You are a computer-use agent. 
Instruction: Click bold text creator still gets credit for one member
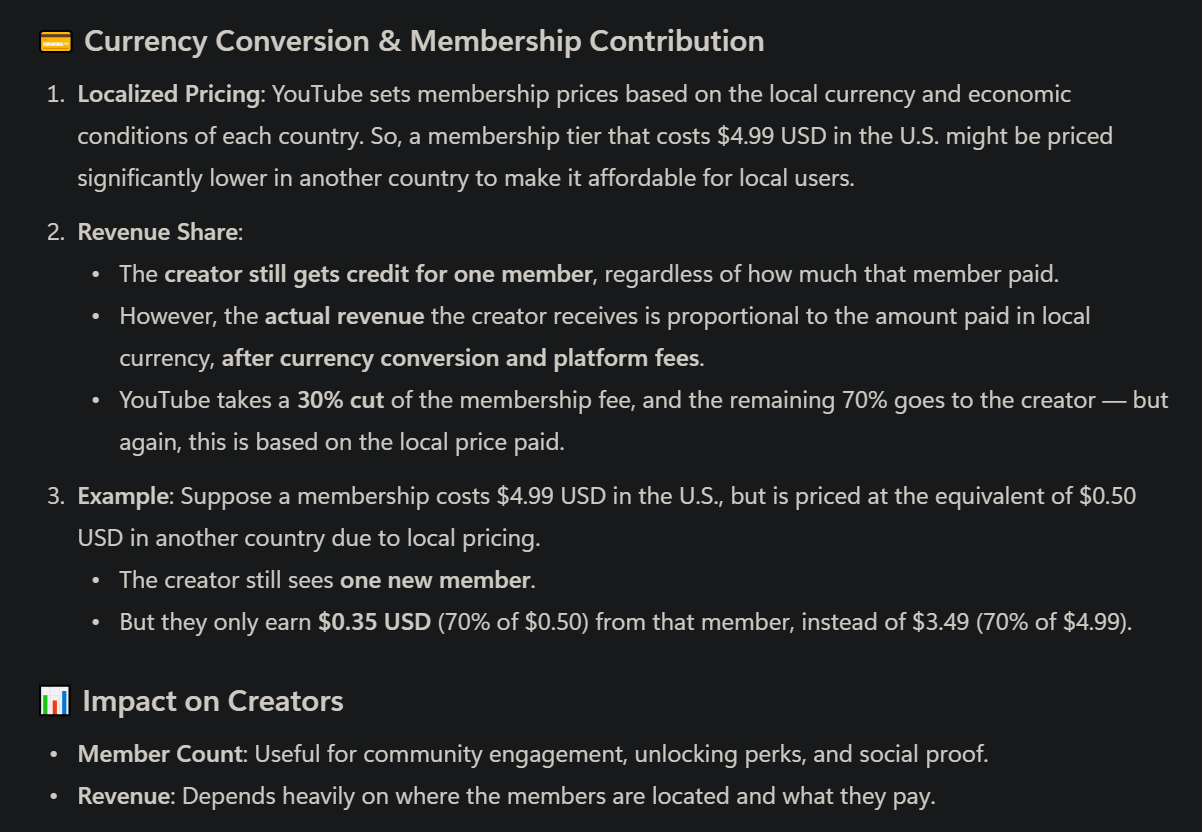378,274
